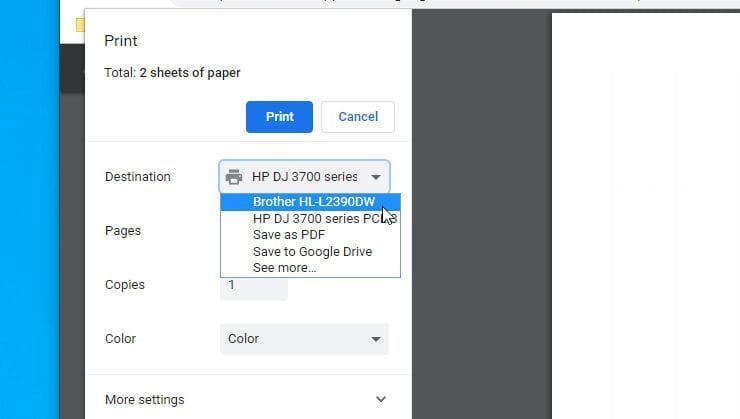Open See more… destinations list
Image resolution: width=740 pixels, height=419 pixels.
pyautogui.click(x=284, y=268)
